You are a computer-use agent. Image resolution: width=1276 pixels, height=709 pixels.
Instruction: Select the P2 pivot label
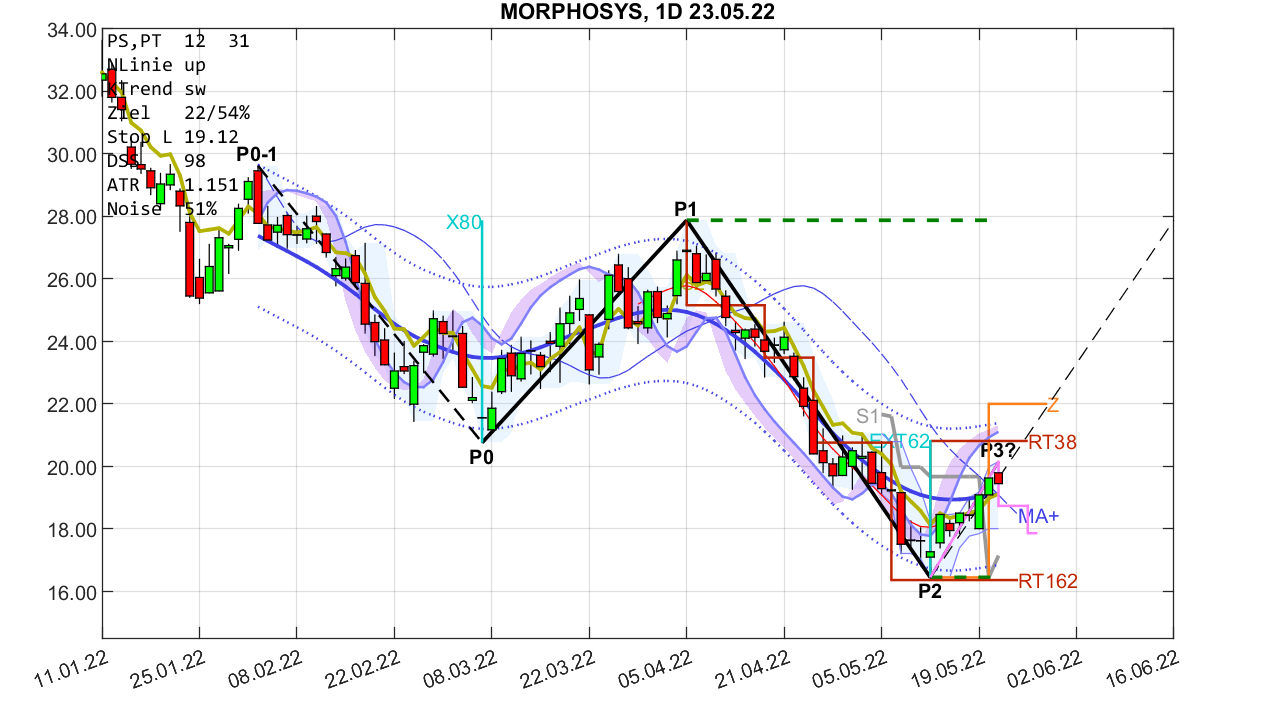pyautogui.click(x=930, y=591)
